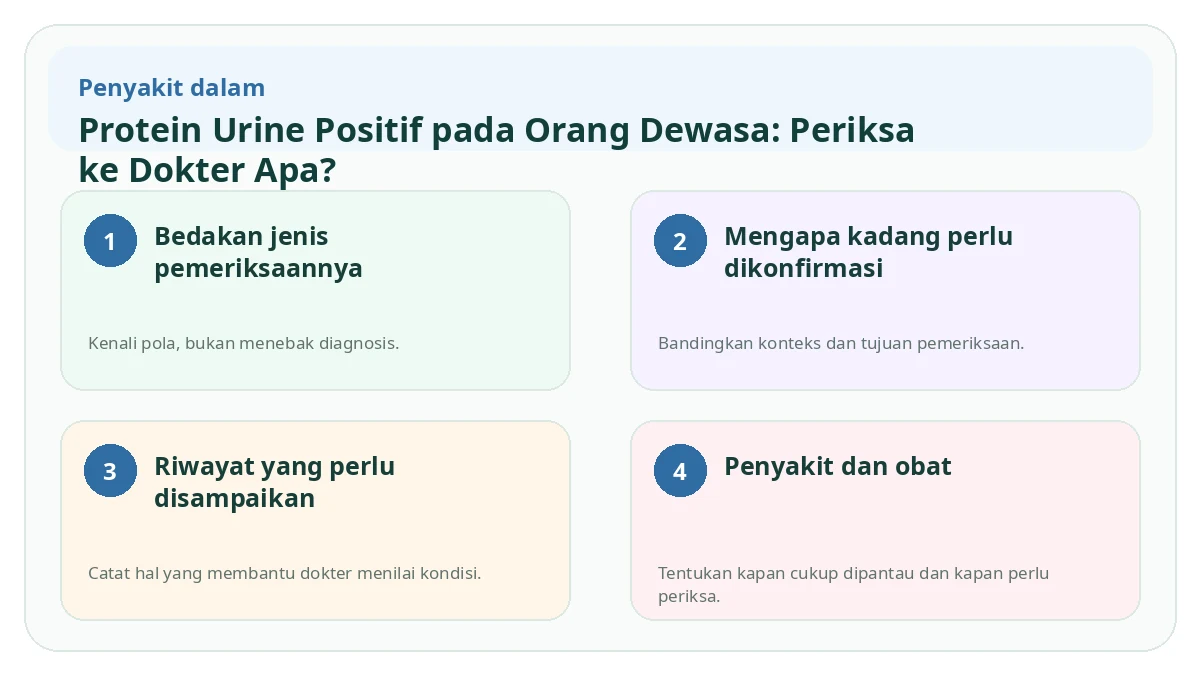
Task: Open the 'Bedakan jenis pemeriksaannya' heading
Action: pyautogui.click(x=258, y=252)
